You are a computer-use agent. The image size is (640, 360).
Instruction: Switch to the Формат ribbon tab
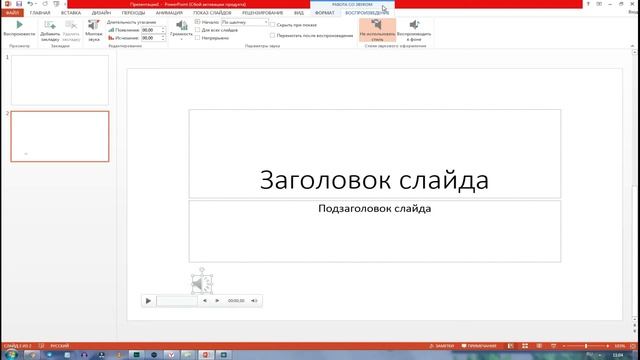pos(324,13)
